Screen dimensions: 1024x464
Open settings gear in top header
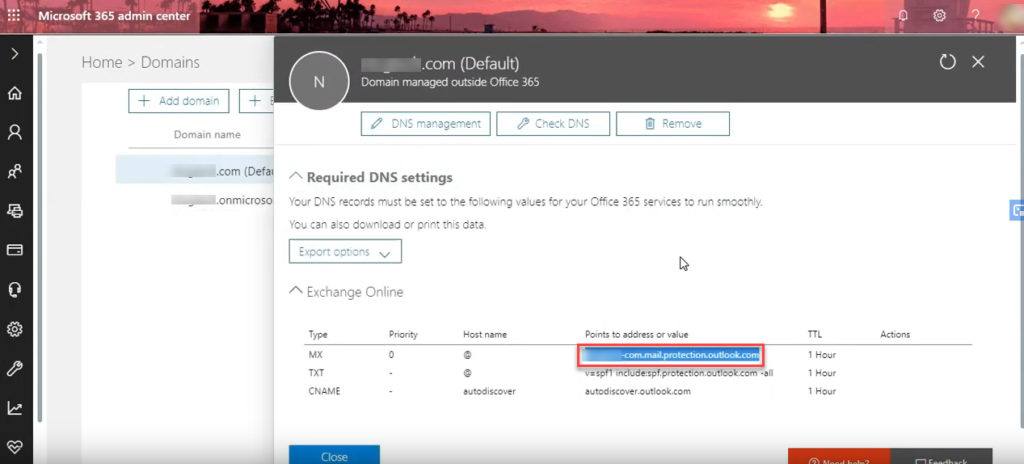pyautogui.click(x=939, y=15)
